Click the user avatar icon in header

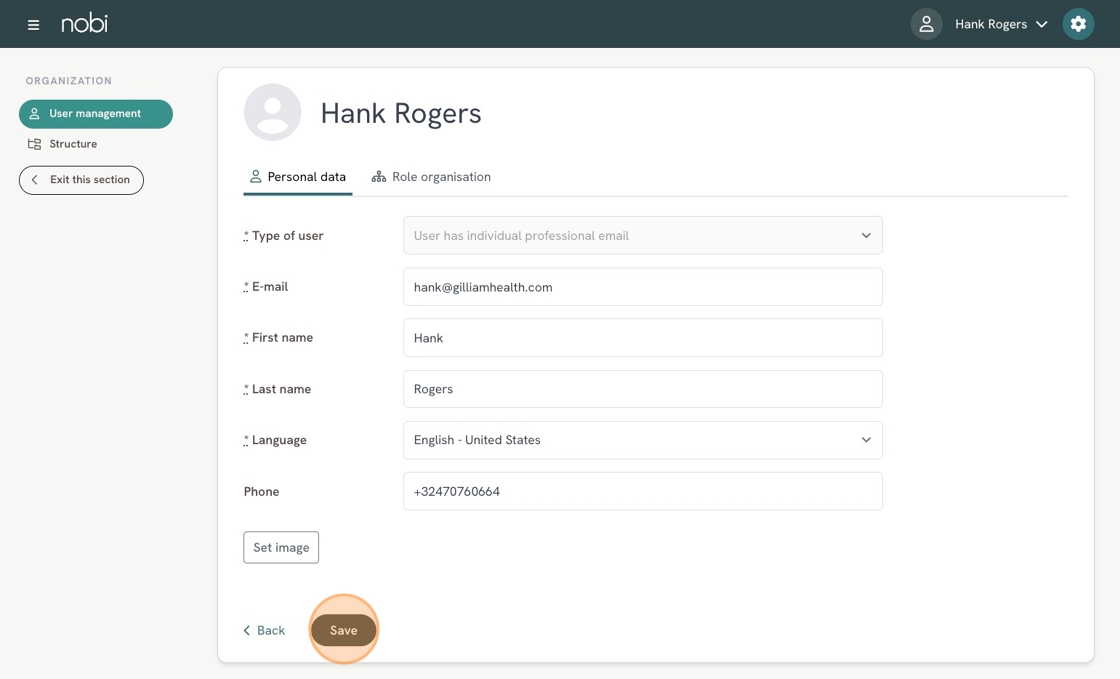tap(926, 24)
